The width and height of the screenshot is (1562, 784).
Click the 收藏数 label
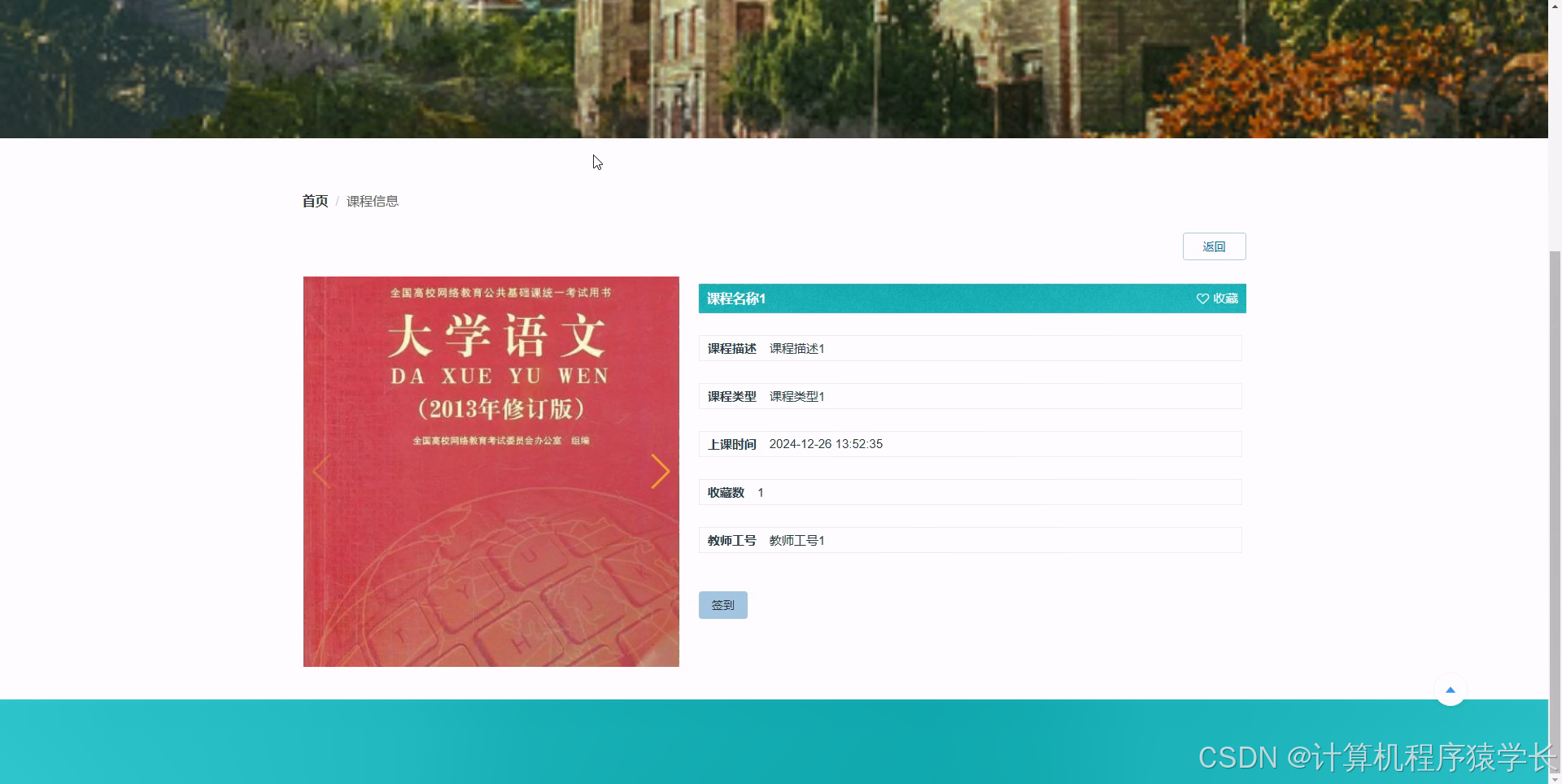(726, 492)
